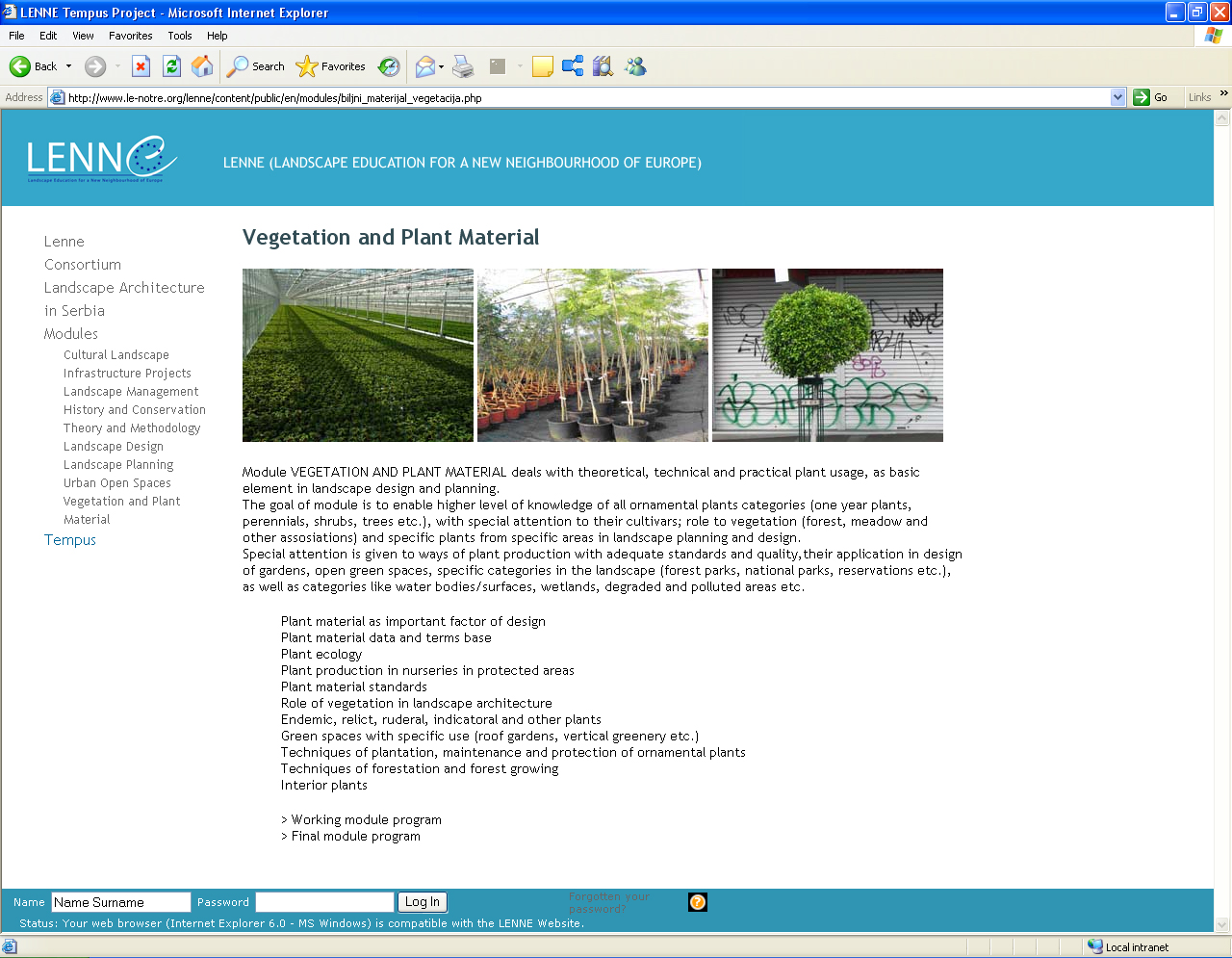
Task: Click the scrollbar up arrow
Action: coord(1222,118)
